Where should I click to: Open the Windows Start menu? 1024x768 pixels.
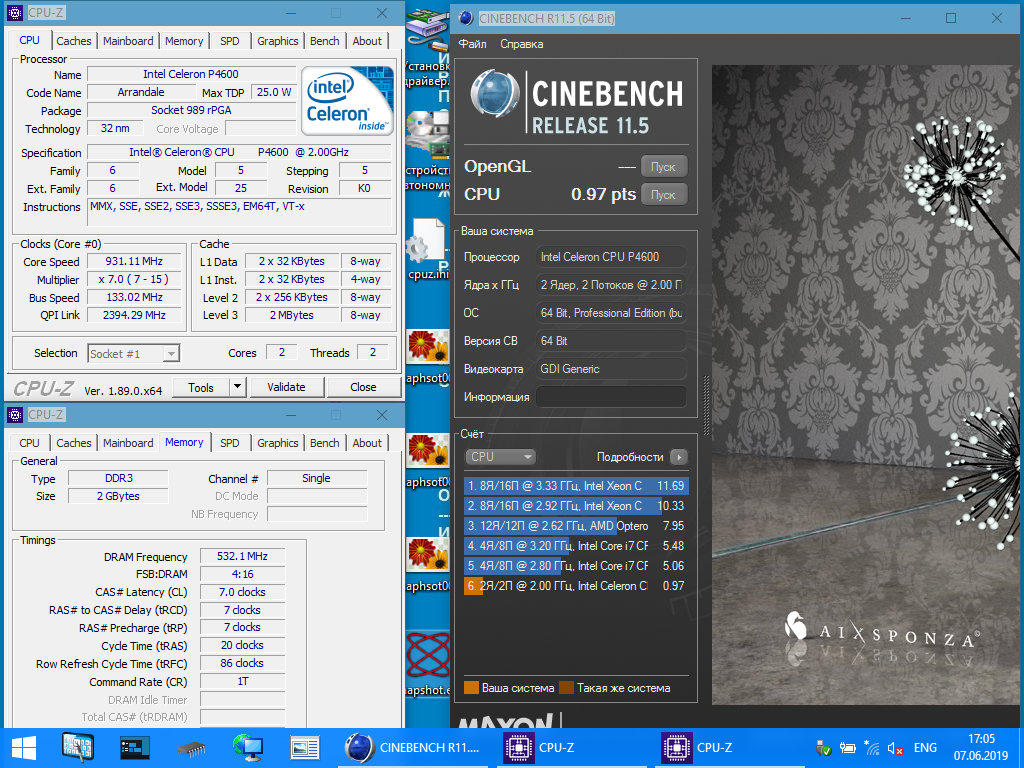(24, 748)
